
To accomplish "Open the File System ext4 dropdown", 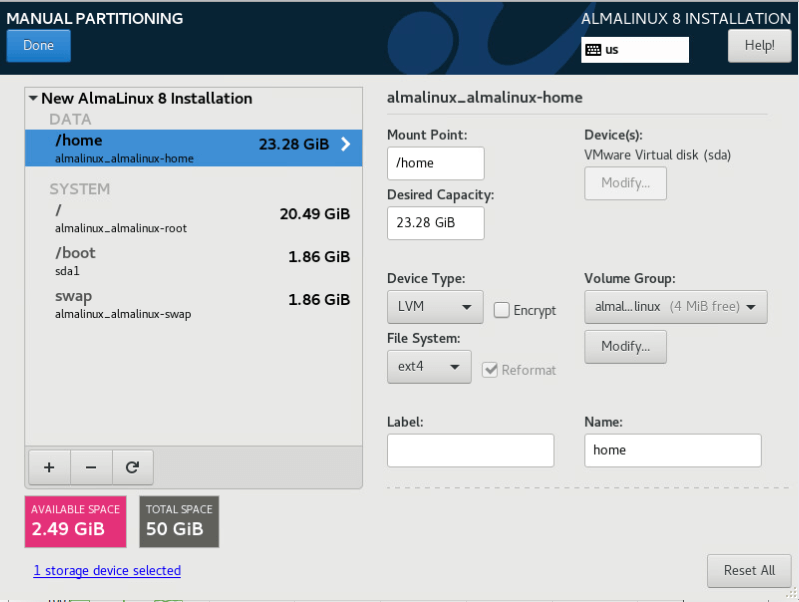I will click(x=429, y=367).
